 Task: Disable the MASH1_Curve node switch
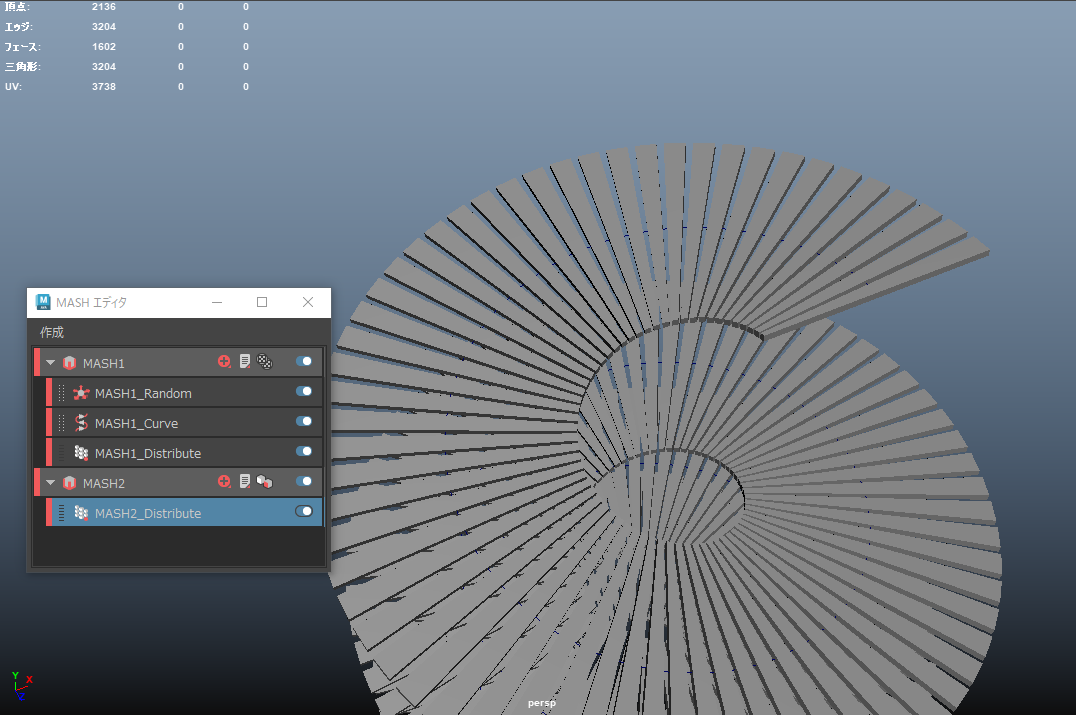click(x=304, y=422)
